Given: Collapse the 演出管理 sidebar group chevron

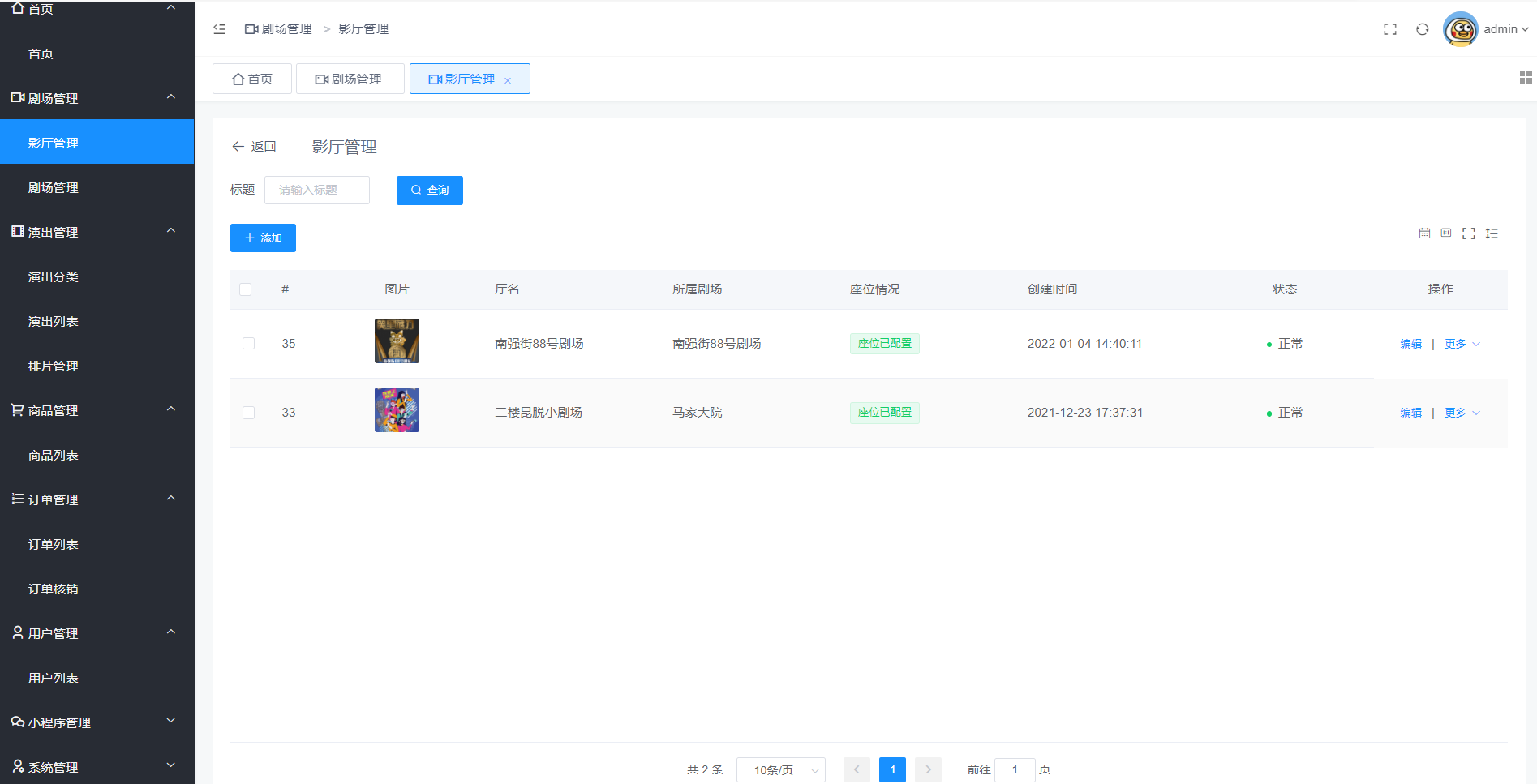Looking at the screenshot, I should (171, 231).
